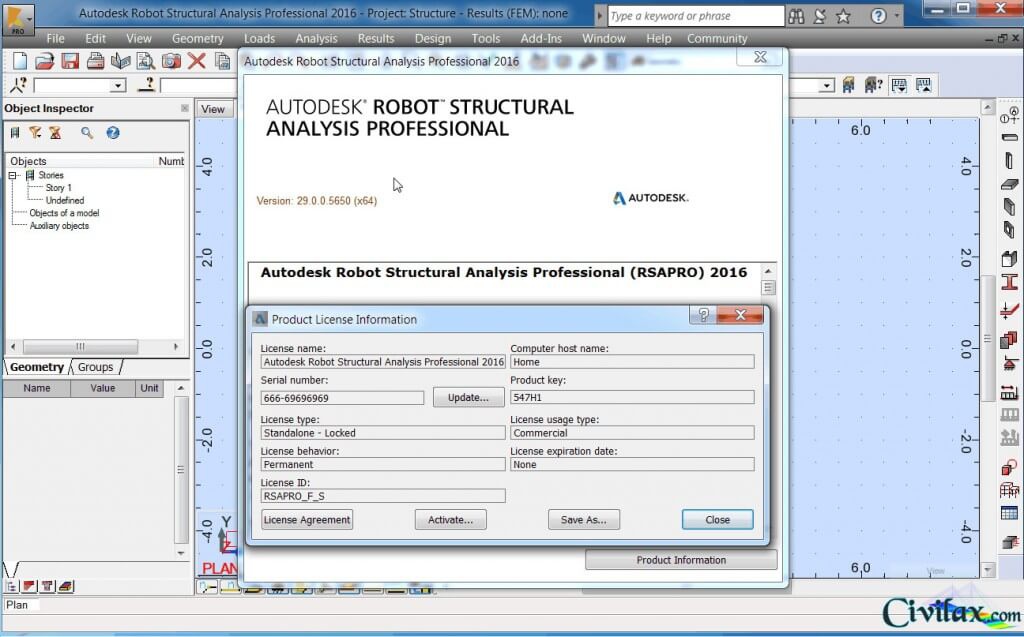The height and width of the screenshot is (637, 1024).
Task: Click the Serial number field
Action: 342,398
